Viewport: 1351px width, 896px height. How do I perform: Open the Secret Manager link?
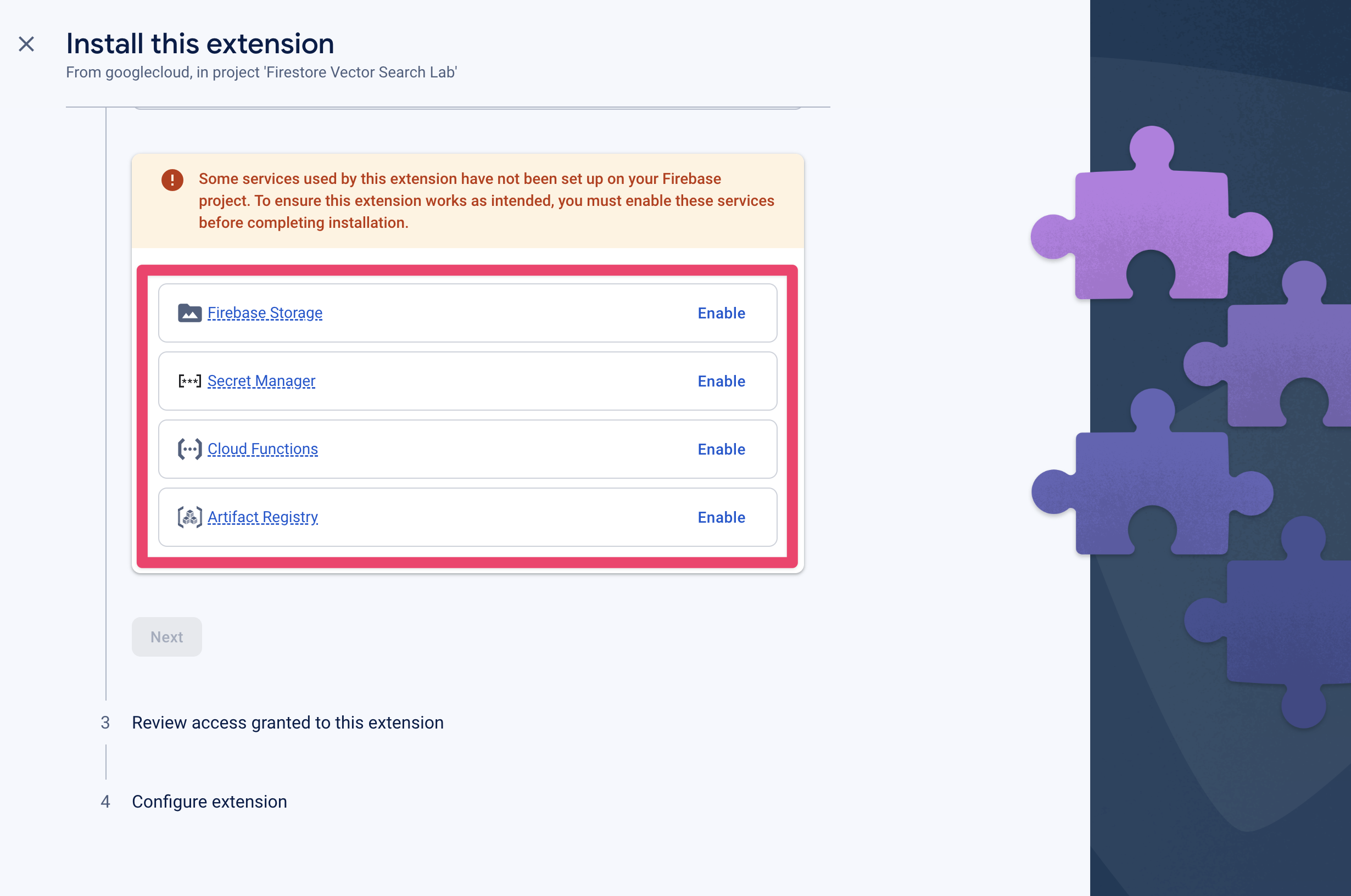point(261,381)
